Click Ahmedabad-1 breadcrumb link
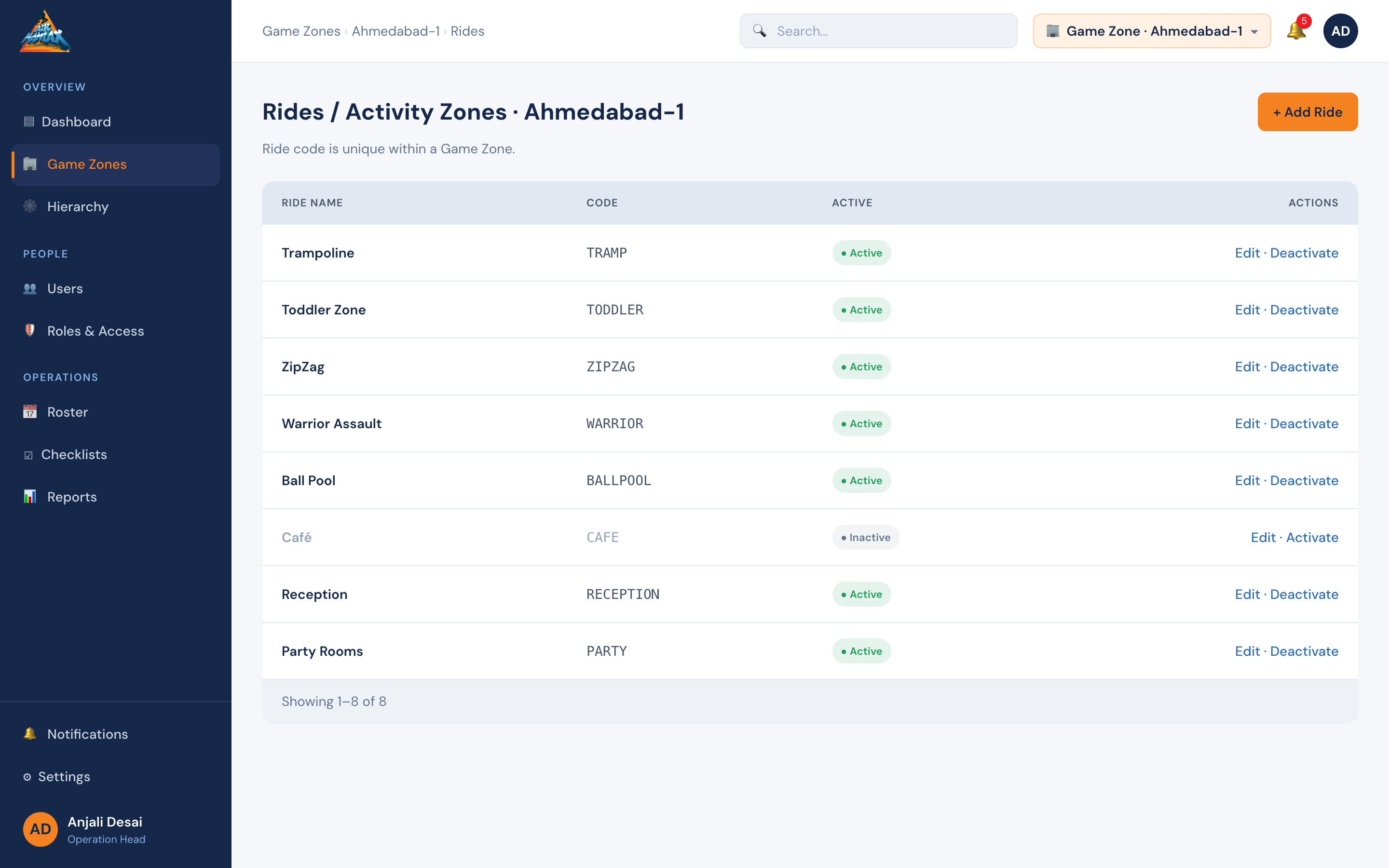Image resolution: width=1389 pixels, height=868 pixels. point(395,31)
